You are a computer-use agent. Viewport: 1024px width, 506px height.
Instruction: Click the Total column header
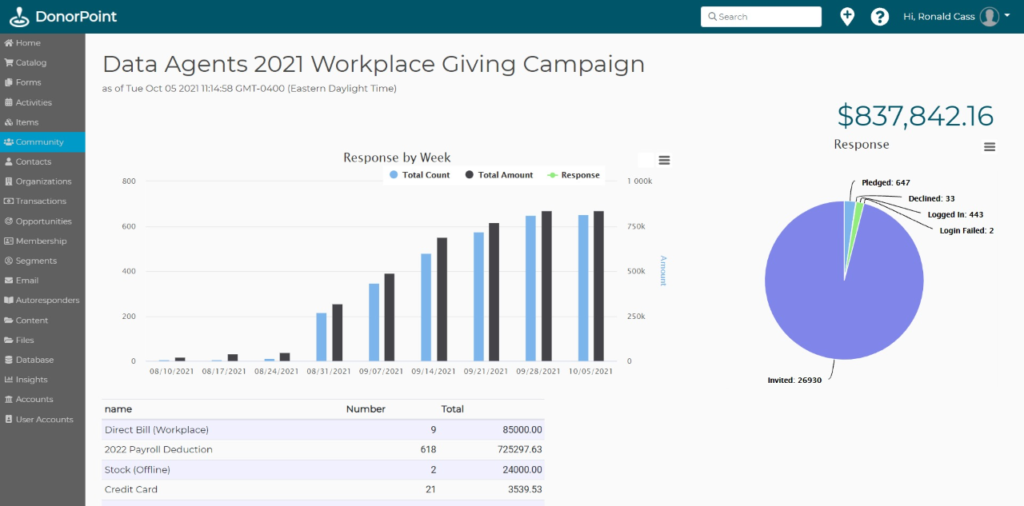pyautogui.click(x=453, y=409)
